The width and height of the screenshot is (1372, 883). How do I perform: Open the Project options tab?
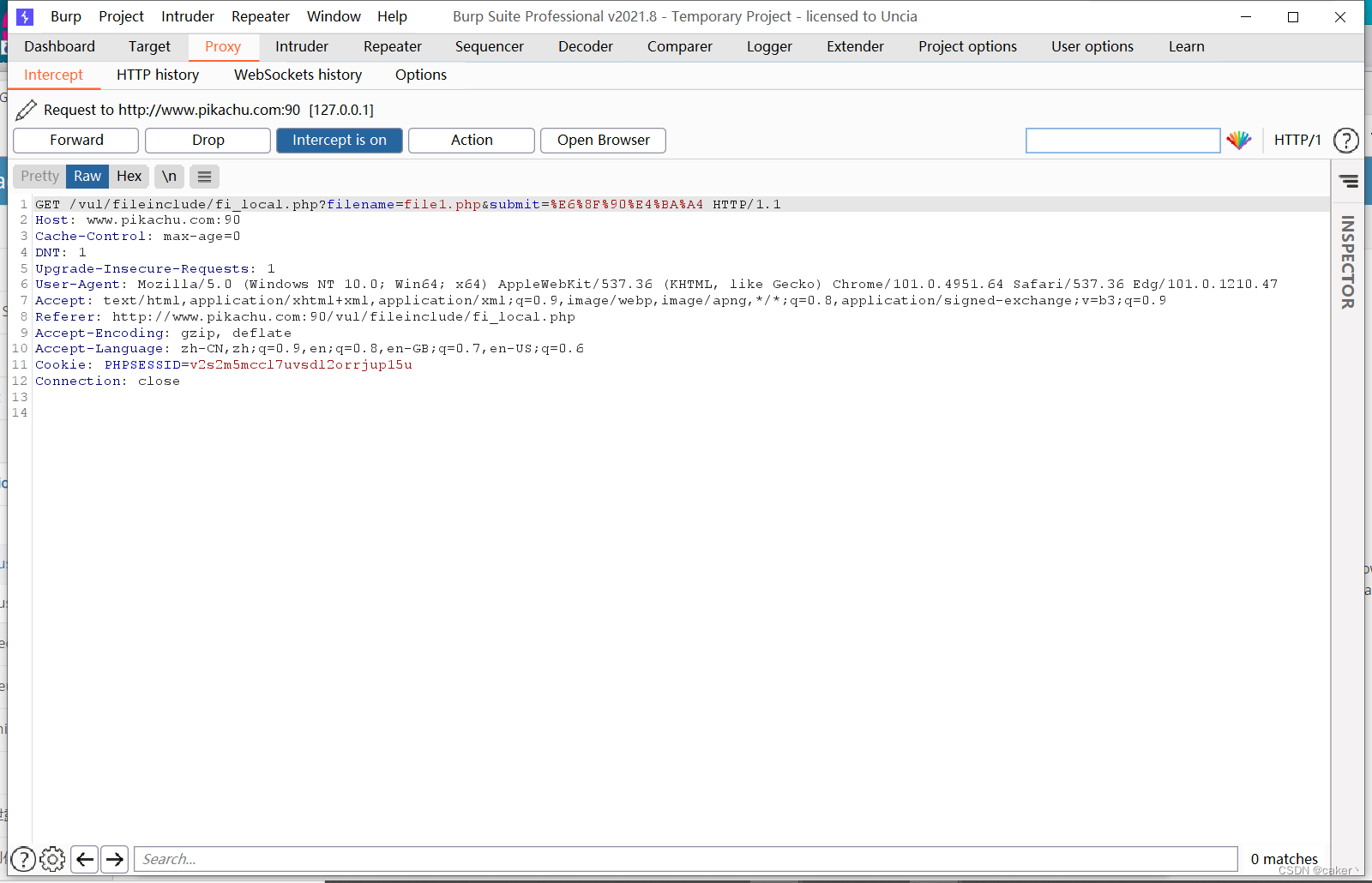[967, 46]
